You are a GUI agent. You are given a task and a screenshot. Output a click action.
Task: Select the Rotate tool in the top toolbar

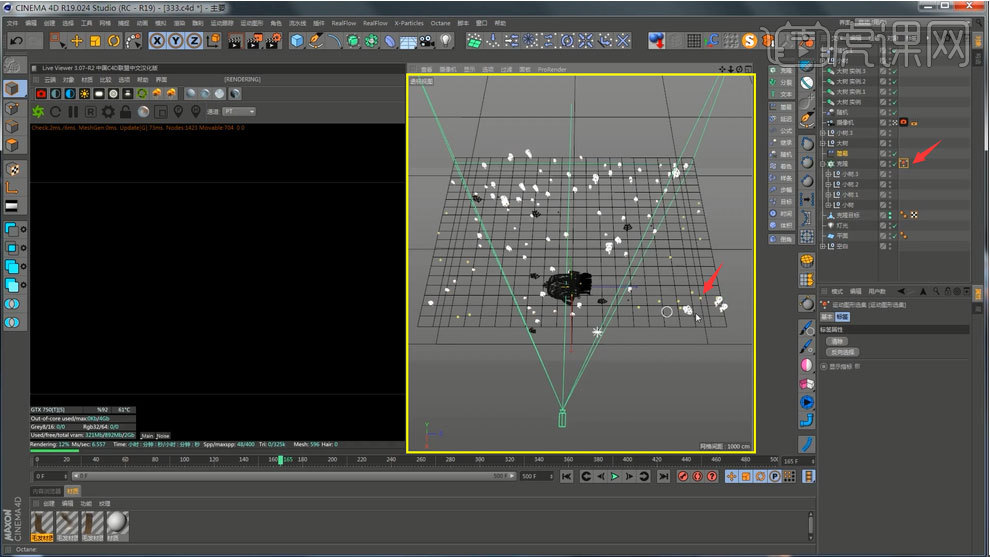114,41
